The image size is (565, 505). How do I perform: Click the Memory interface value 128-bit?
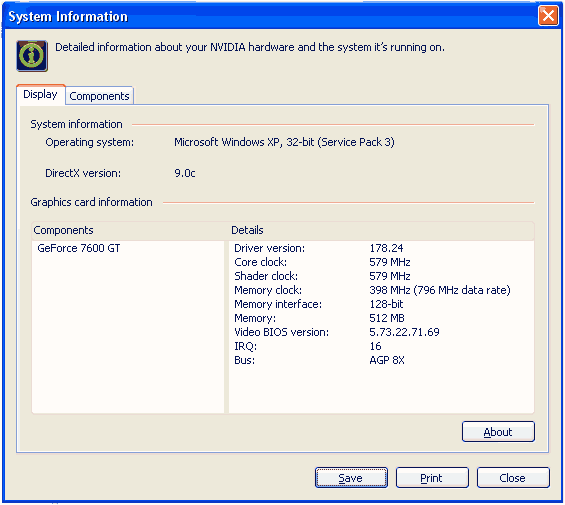tap(386, 304)
